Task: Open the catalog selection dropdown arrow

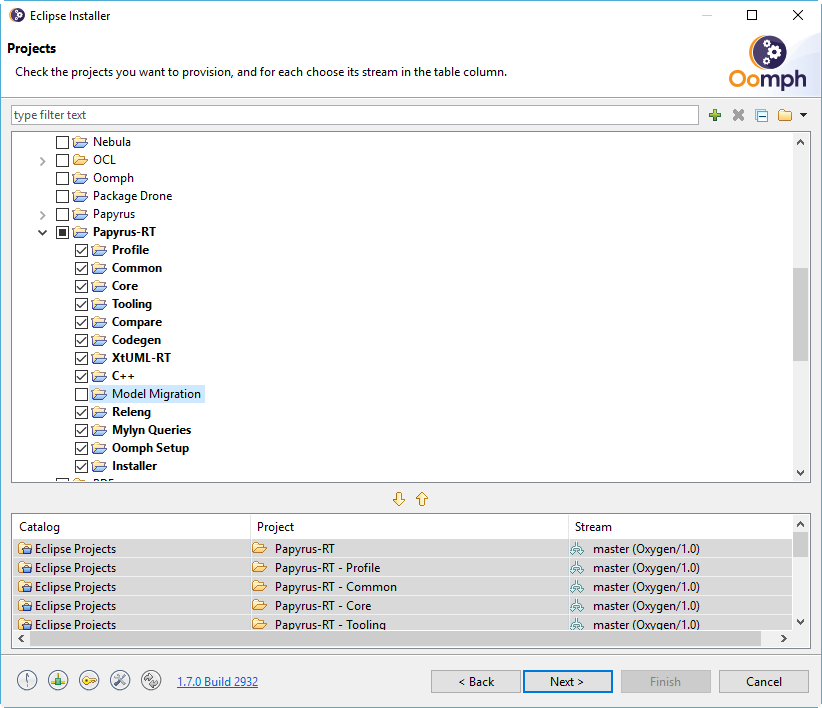Action: [804, 115]
